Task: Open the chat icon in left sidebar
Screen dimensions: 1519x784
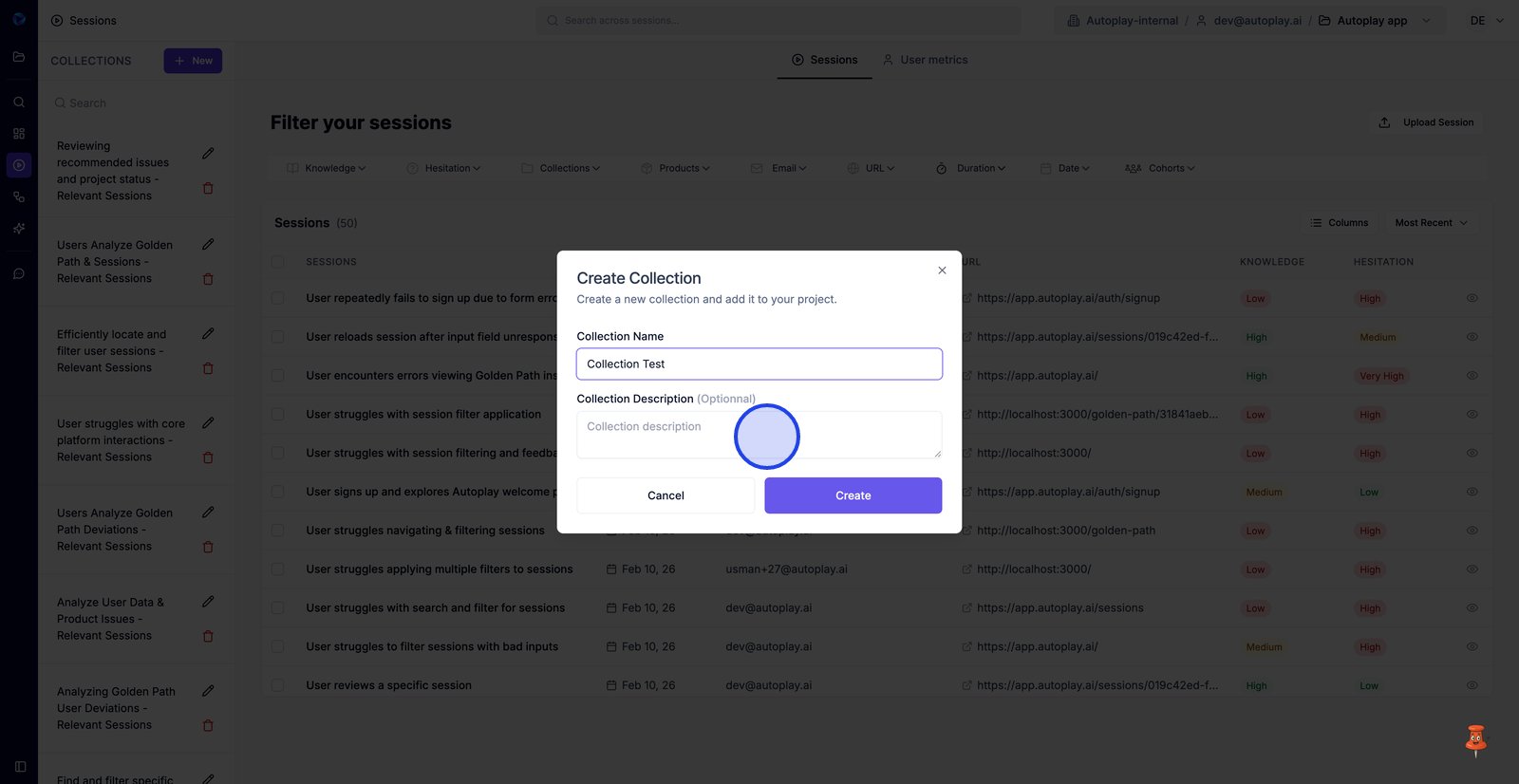Action: click(19, 274)
